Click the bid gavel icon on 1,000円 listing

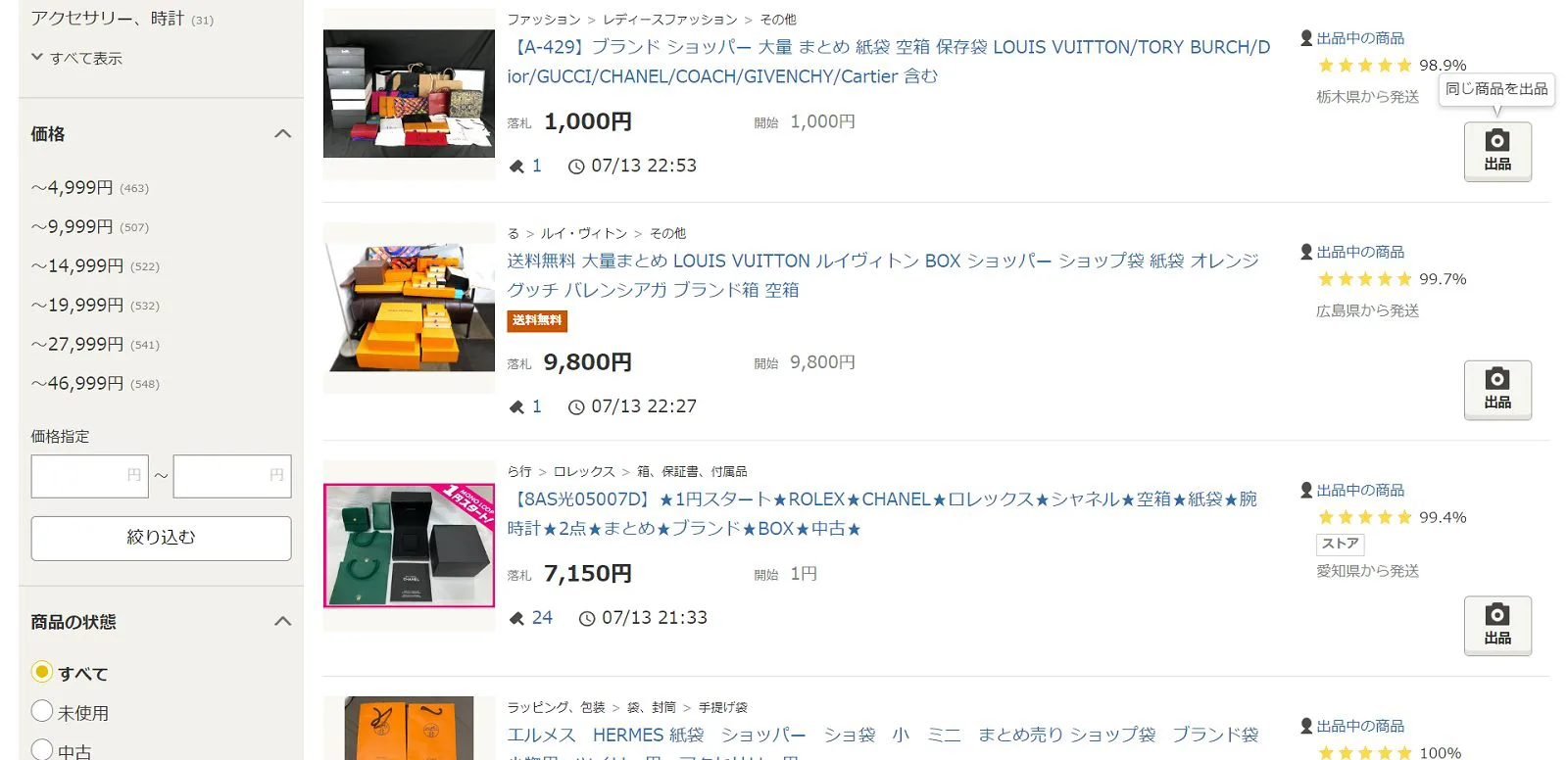click(516, 166)
